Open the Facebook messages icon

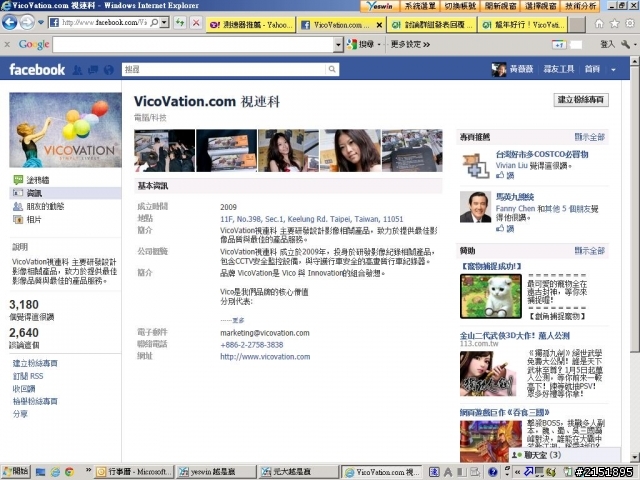(x=93, y=70)
